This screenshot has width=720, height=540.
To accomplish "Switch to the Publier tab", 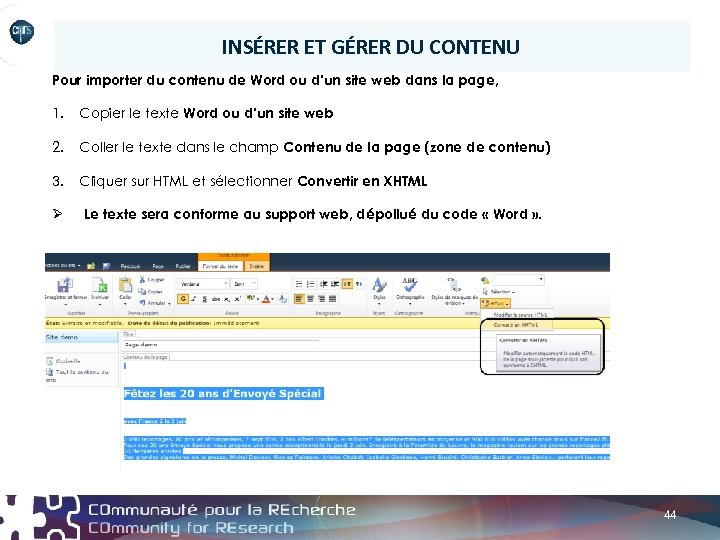I will click(183, 266).
